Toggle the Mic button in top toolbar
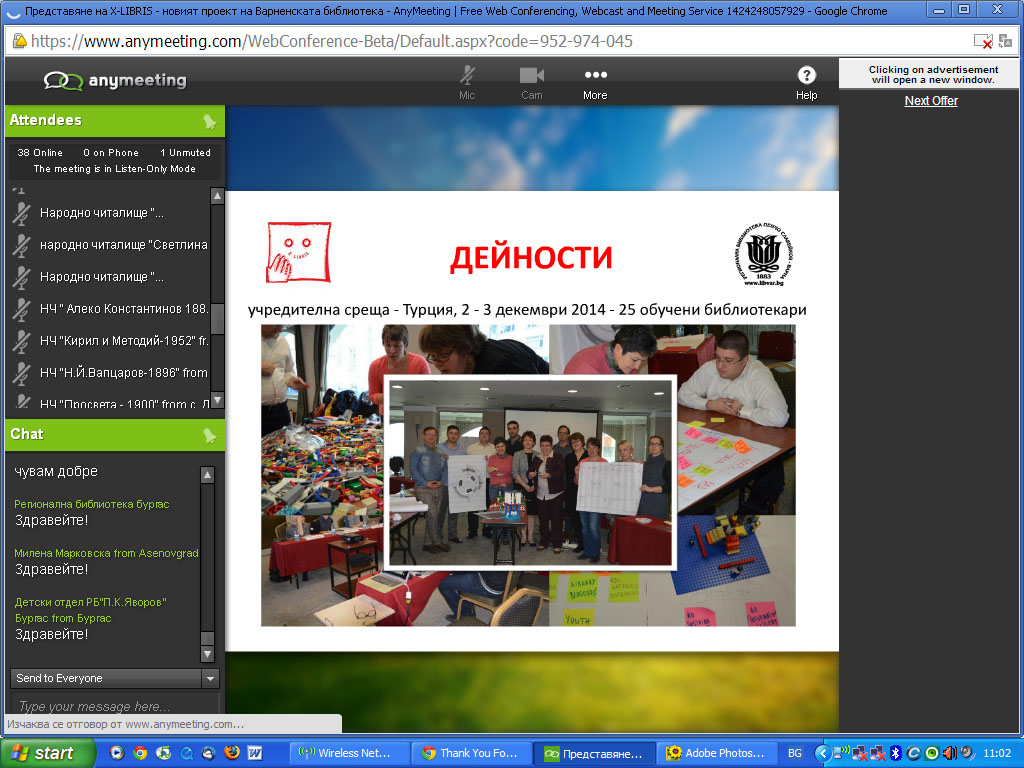 click(x=467, y=81)
